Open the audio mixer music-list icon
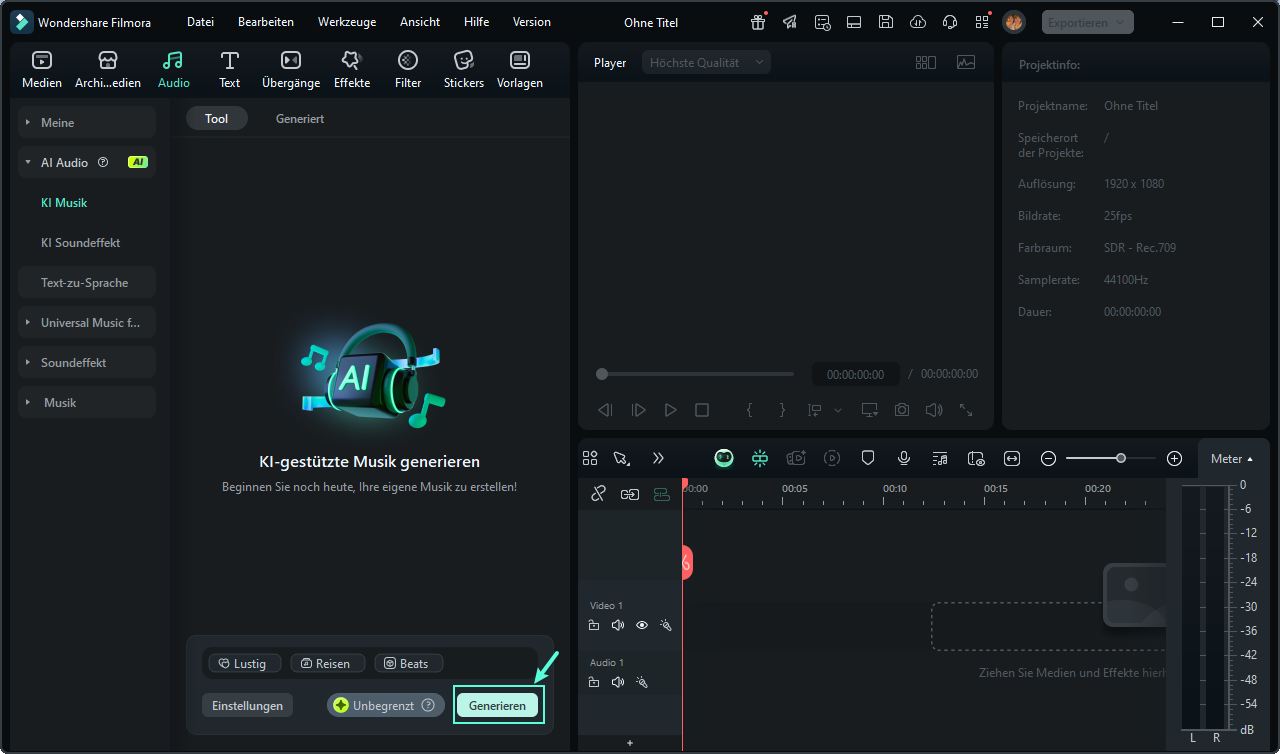Screen dimensions: 1280x754 click(940, 458)
